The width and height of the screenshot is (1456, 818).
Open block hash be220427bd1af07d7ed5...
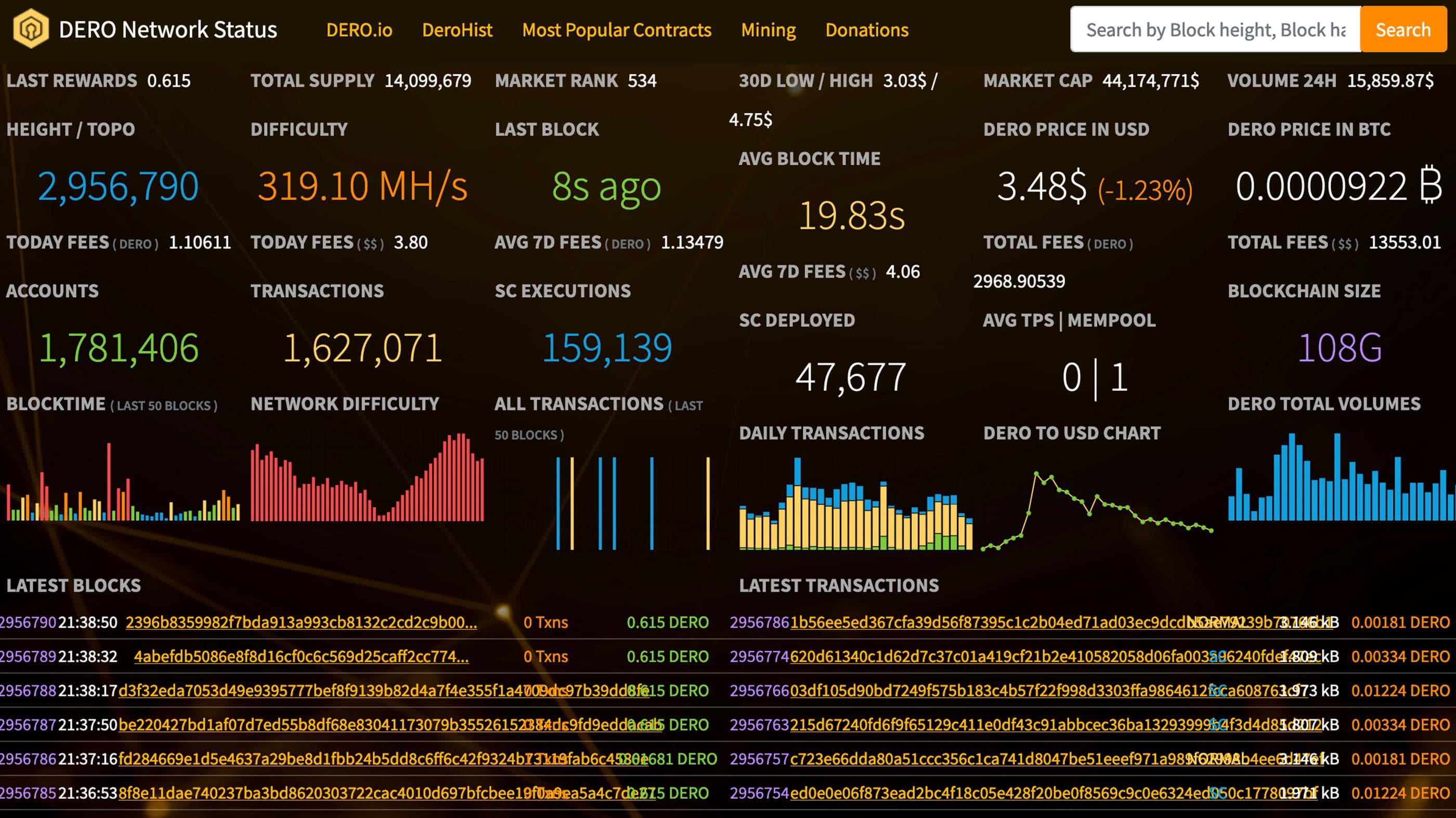390,725
